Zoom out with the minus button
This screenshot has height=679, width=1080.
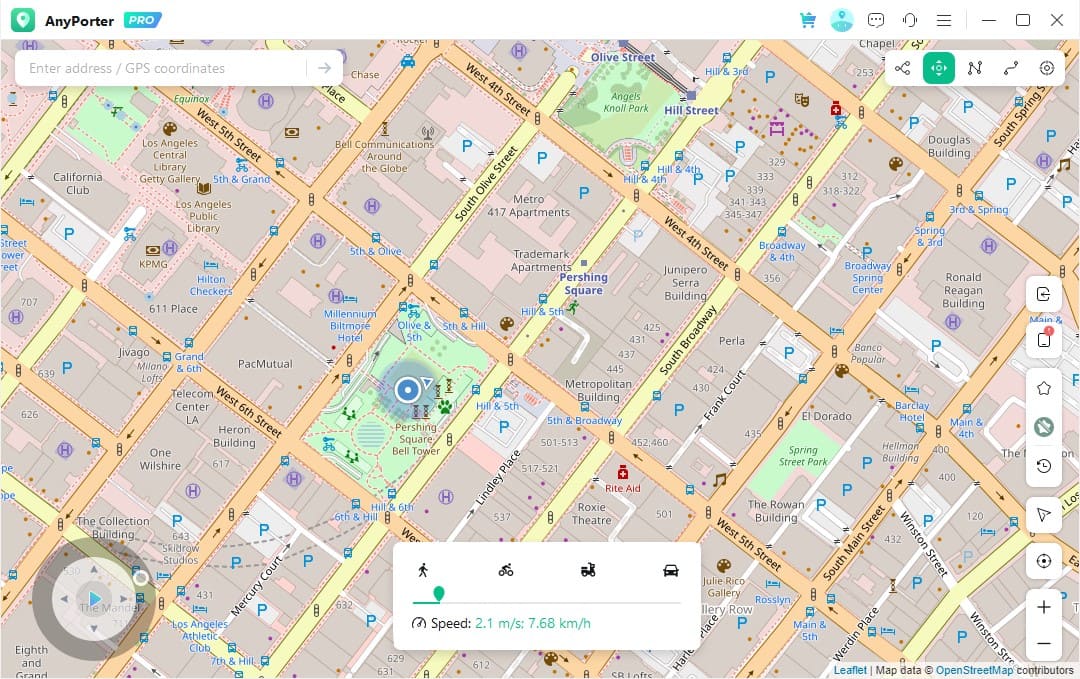click(x=1043, y=644)
